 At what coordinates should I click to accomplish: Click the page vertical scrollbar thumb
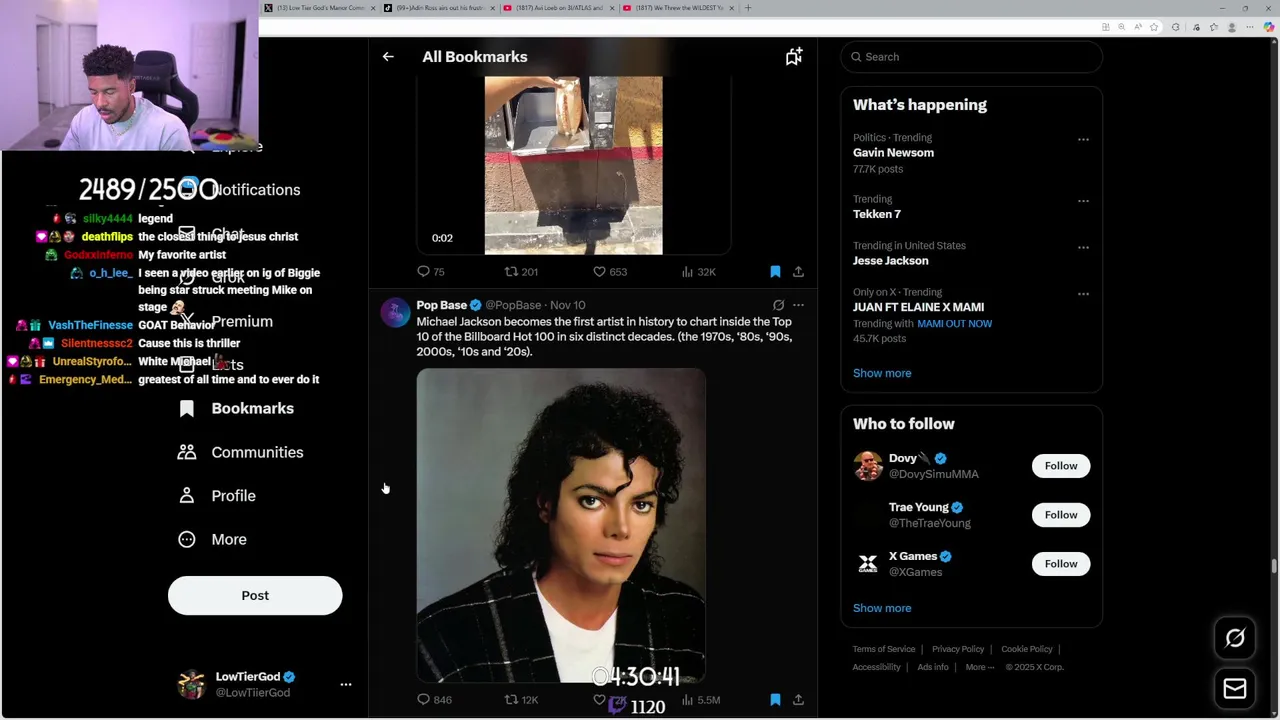pos(1274,567)
